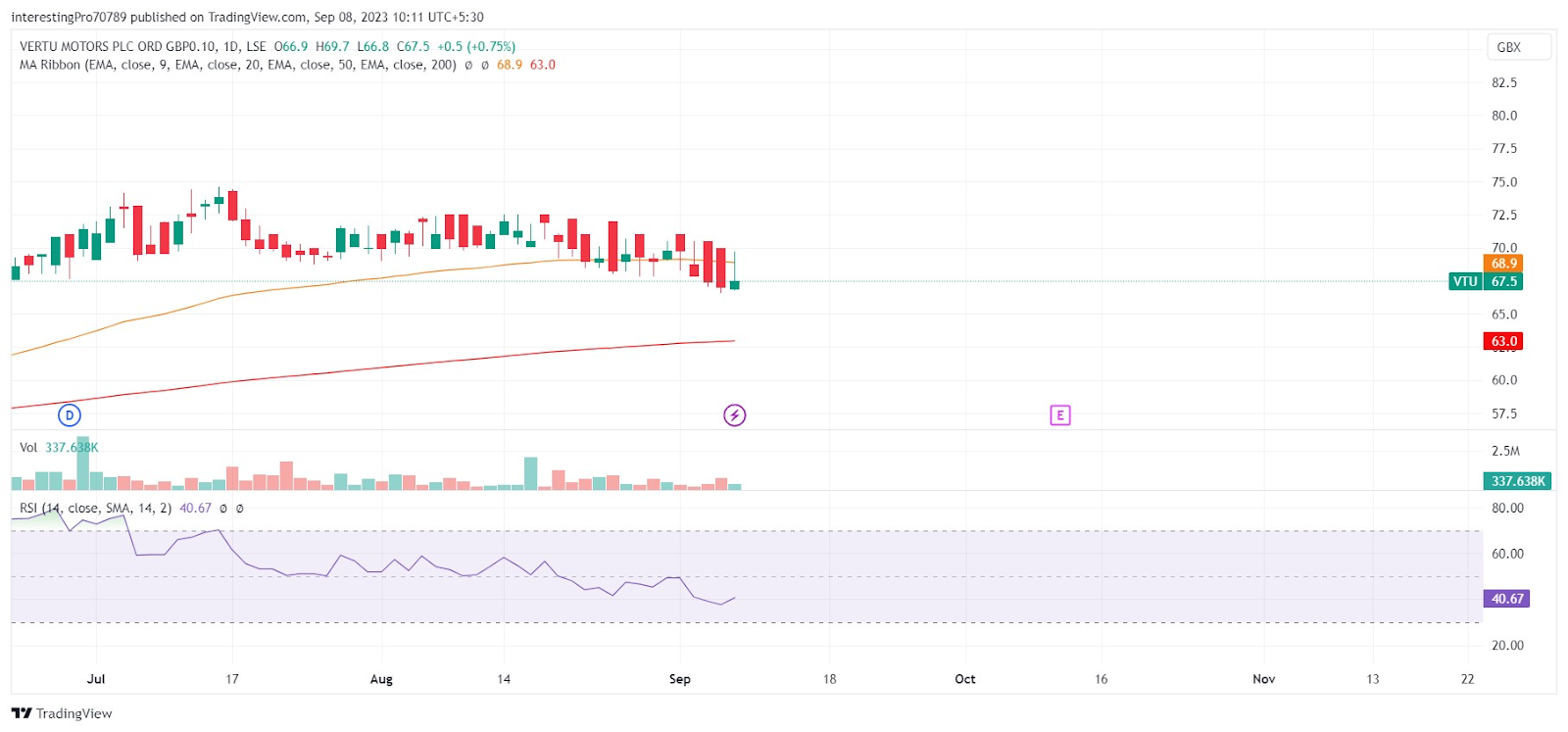The image size is (1568, 732).
Task: Click the C67.5 close value
Action: tap(414, 46)
